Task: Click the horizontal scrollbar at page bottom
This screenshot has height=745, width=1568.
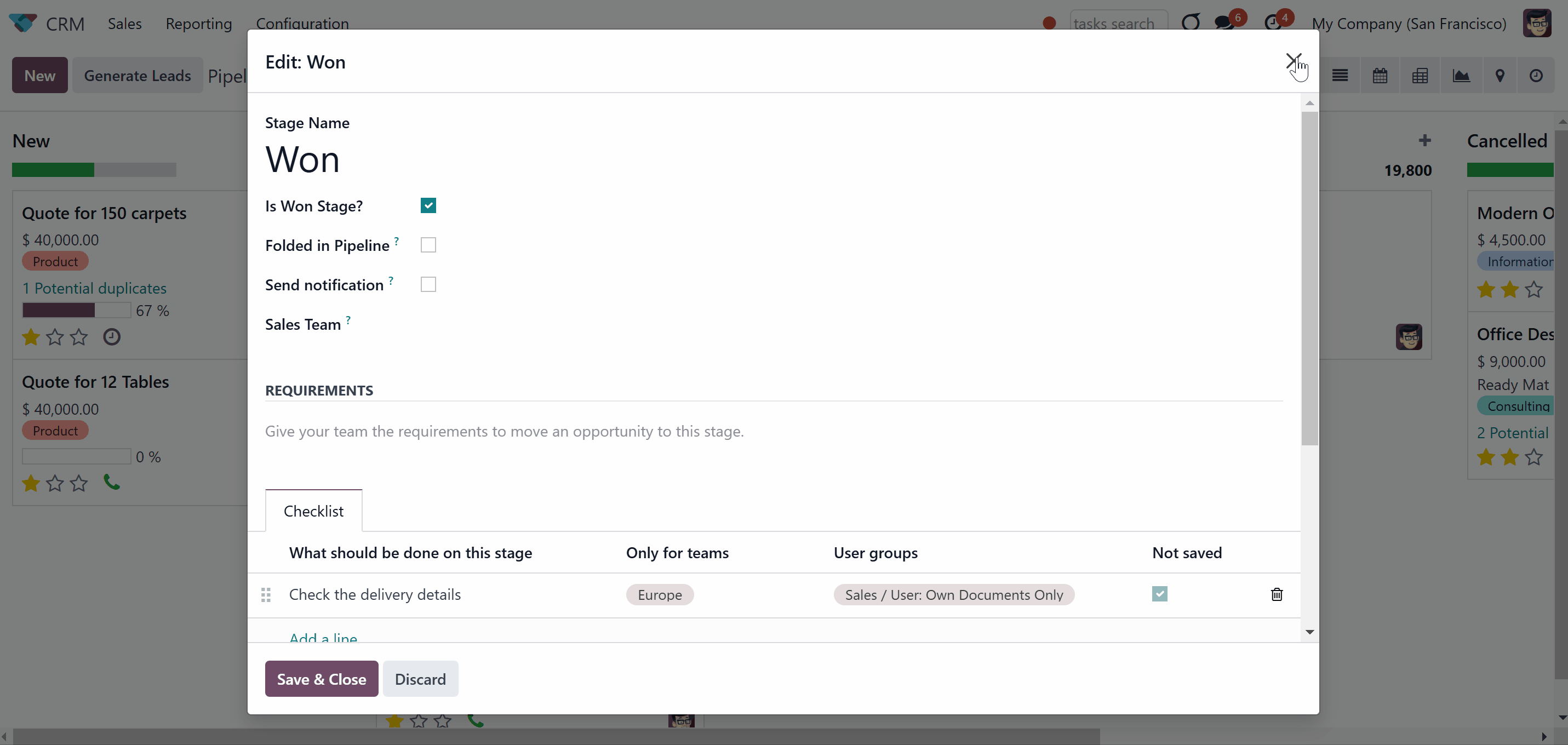Action: click(x=556, y=736)
